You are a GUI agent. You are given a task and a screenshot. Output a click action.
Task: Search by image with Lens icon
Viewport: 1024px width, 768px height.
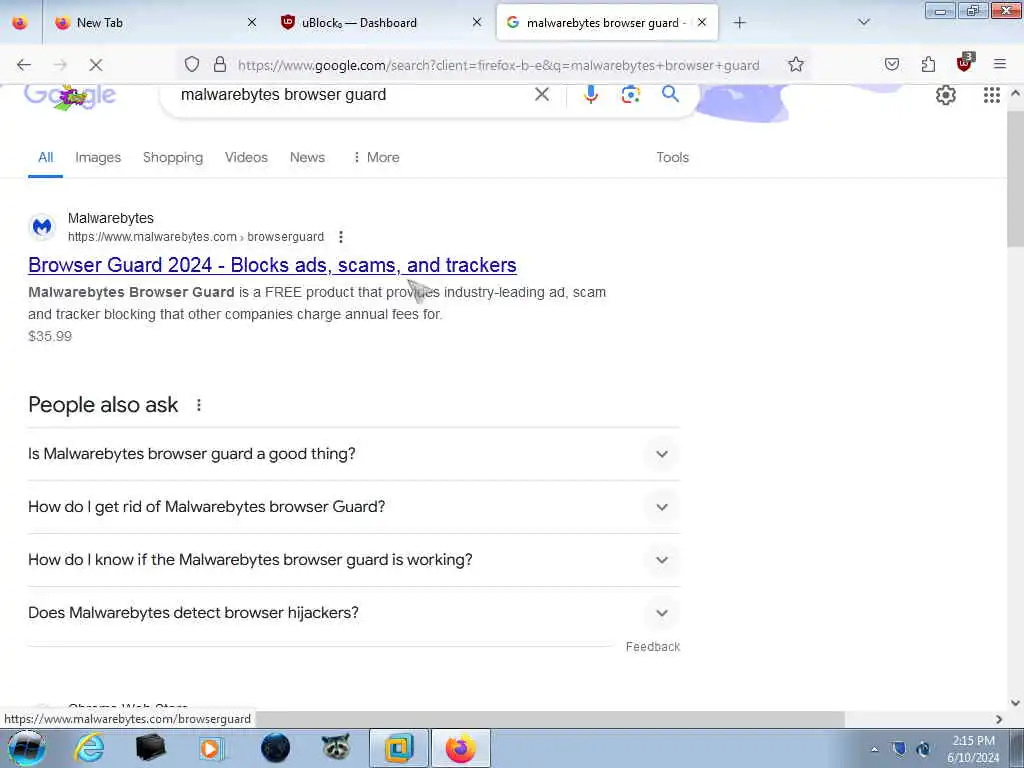(x=630, y=95)
